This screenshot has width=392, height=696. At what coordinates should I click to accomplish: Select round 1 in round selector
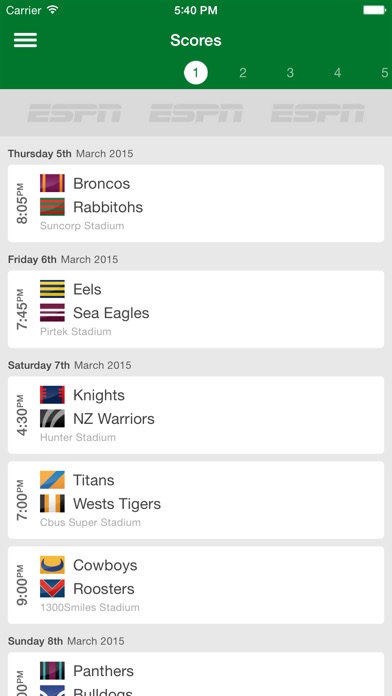coord(196,73)
